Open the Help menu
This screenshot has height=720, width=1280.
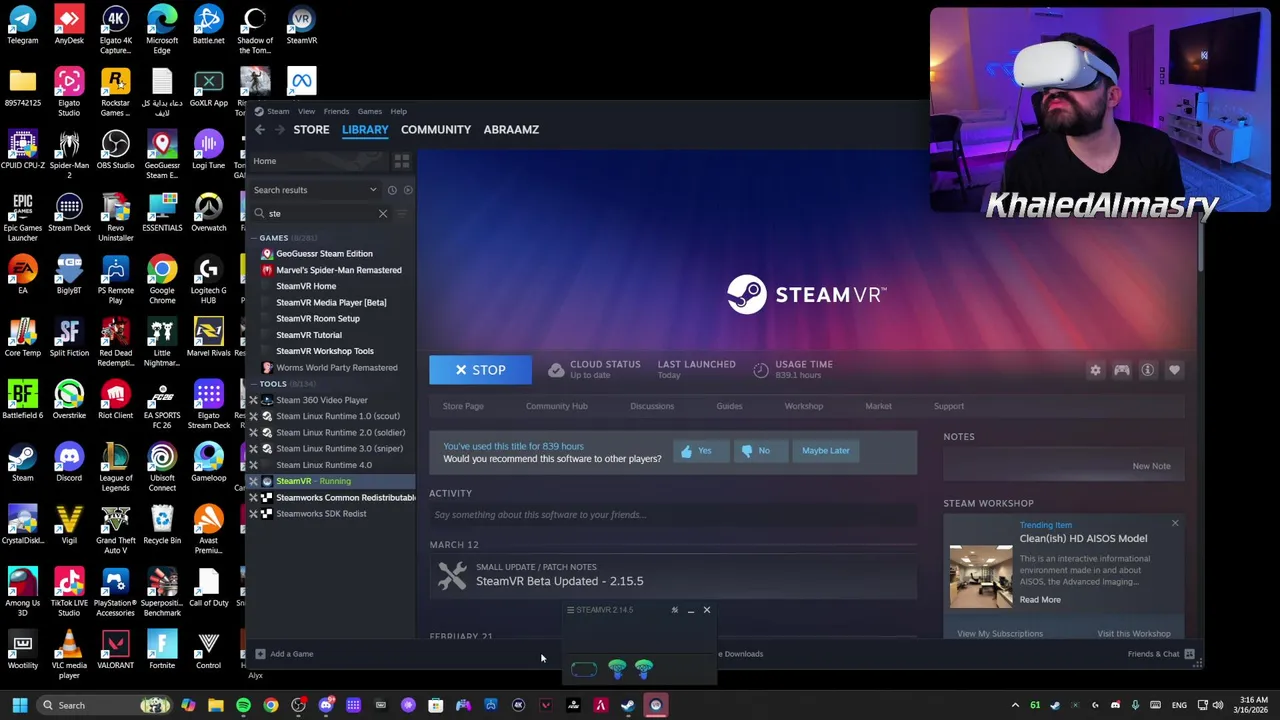(398, 111)
